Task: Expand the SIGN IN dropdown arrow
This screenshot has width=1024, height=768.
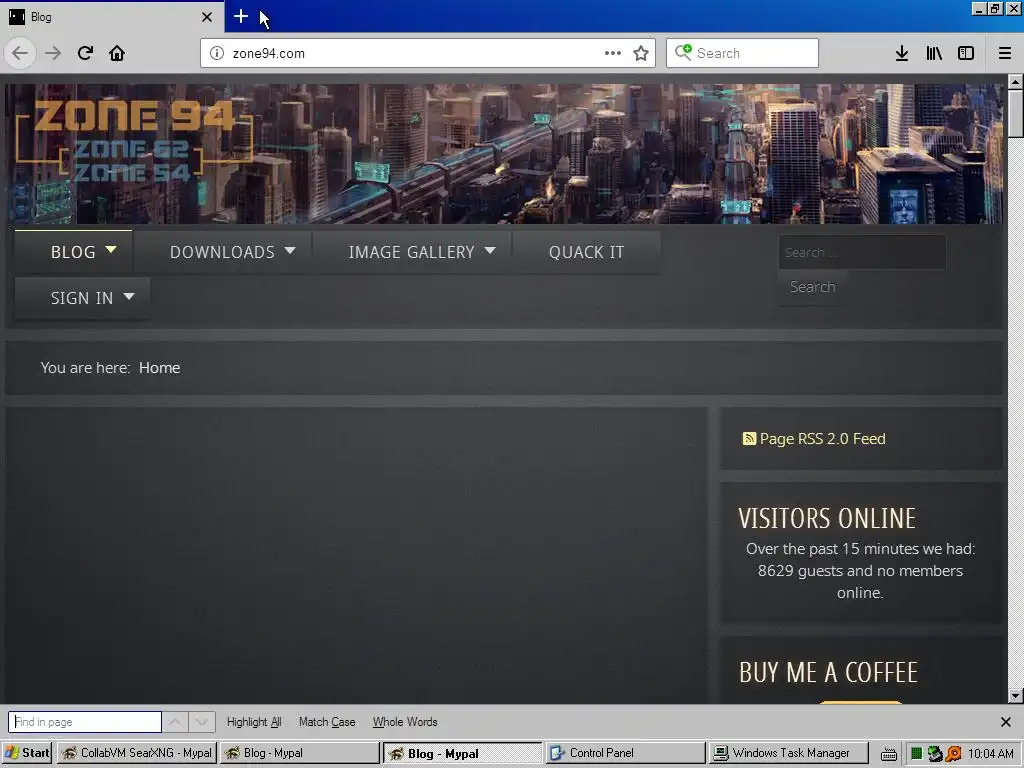Action: tap(129, 296)
